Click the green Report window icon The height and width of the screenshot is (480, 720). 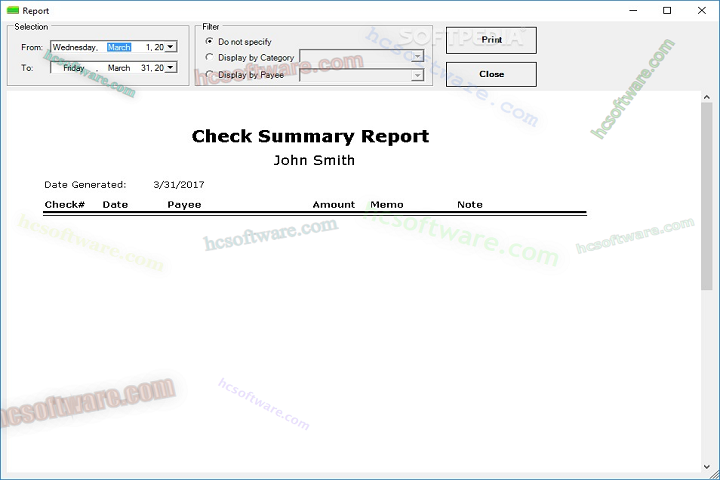click(13, 10)
